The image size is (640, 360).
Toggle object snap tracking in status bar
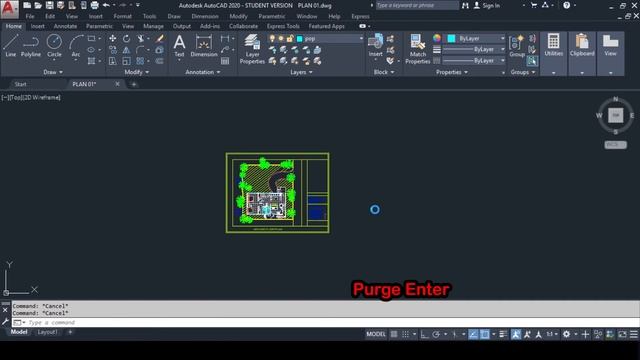[x=473, y=334]
